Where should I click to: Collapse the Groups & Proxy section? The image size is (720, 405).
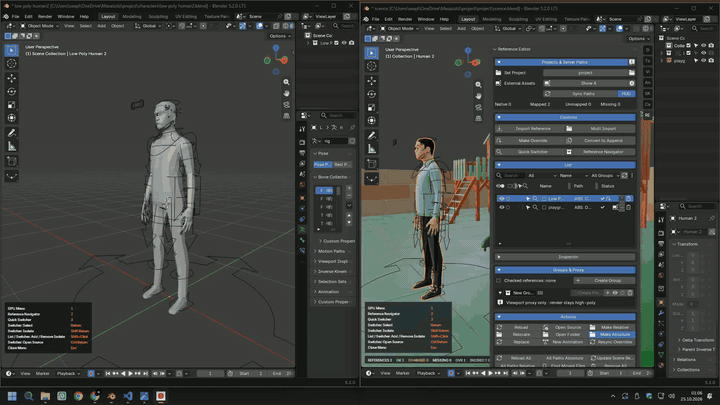(565, 270)
